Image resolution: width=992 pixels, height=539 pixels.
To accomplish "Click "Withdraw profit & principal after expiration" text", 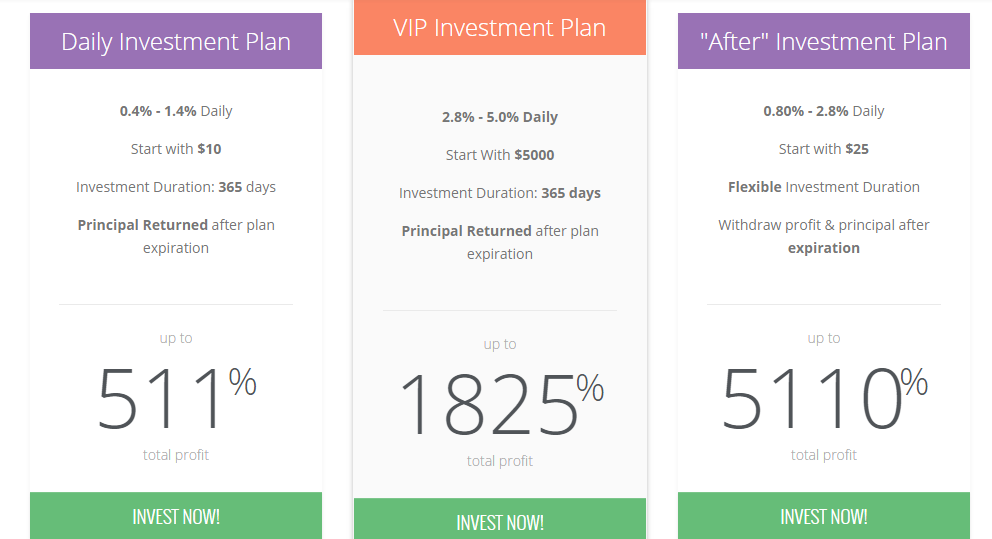I will [824, 236].
